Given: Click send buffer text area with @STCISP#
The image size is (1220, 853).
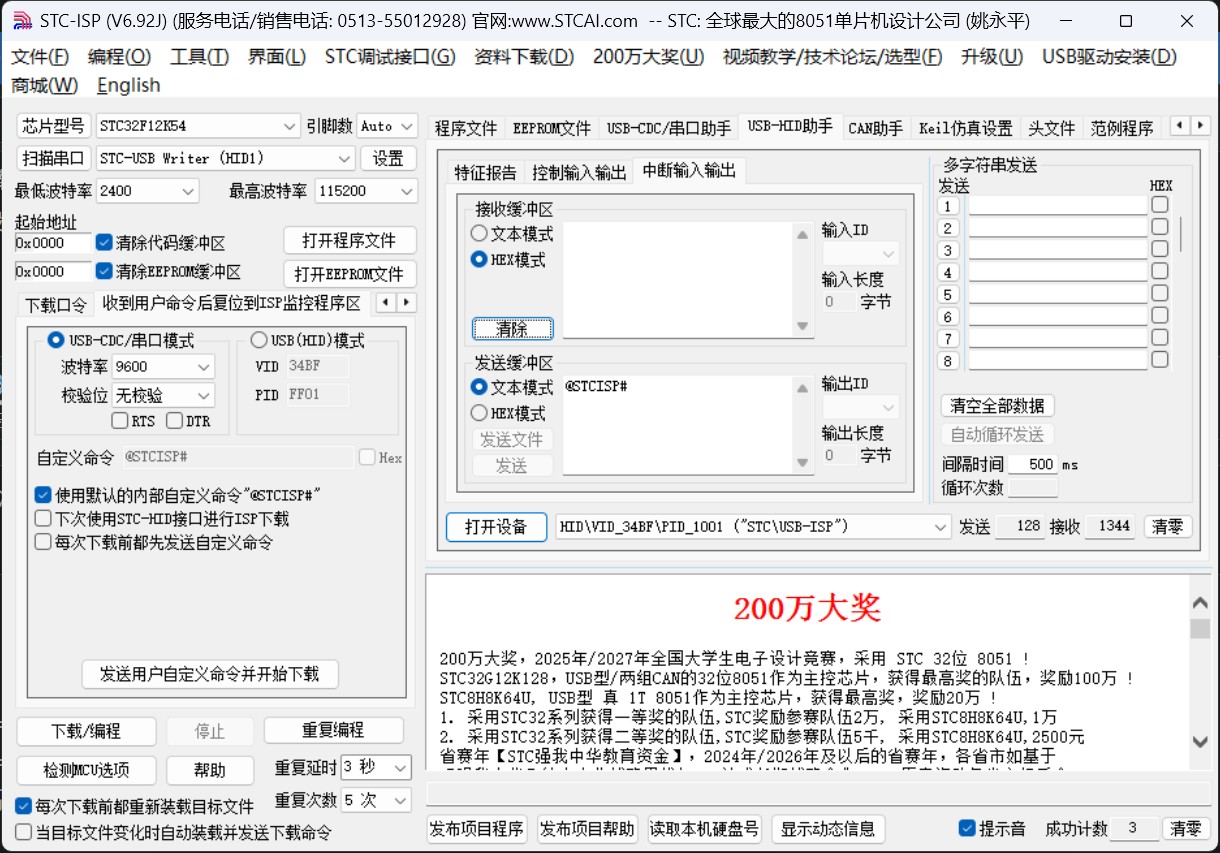Looking at the screenshot, I should coord(678,427).
